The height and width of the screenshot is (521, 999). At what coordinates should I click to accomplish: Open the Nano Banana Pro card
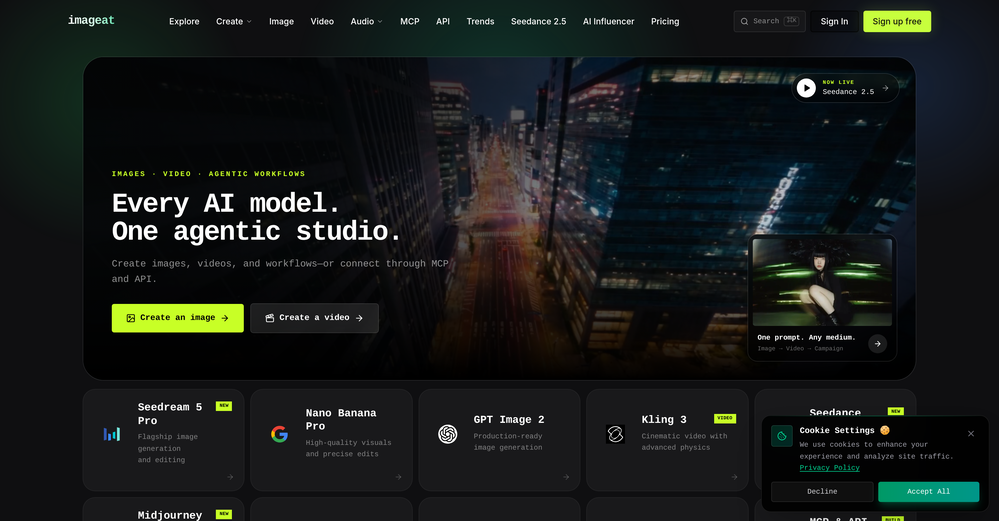click(x=331, y=439)
